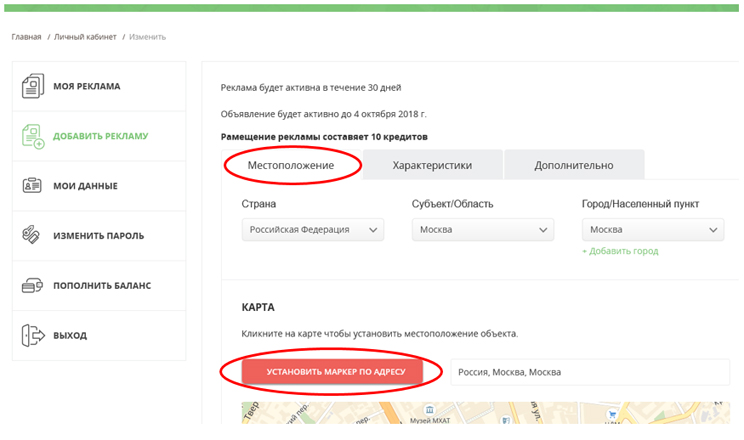Viewport: 744px width, 440px height.
Task: Click the Музей МХАТ marker on the map
Action: coord(427,411)
